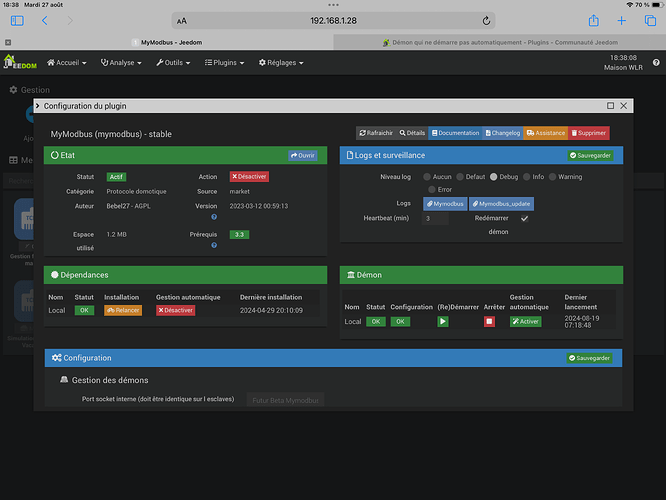Select the Debug log level radio button

(493, 176)
